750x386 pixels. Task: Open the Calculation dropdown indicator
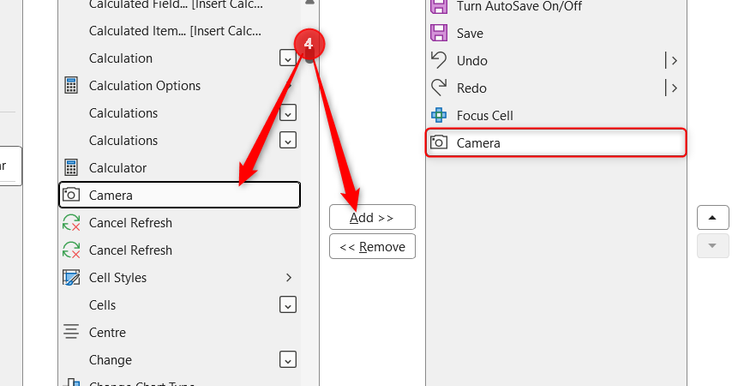(x=287, y=58)
